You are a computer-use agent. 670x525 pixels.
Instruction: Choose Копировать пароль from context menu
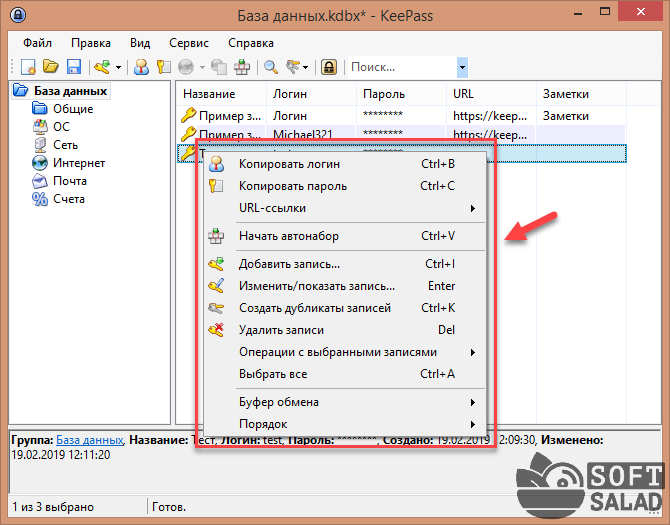tap(344, 186)
